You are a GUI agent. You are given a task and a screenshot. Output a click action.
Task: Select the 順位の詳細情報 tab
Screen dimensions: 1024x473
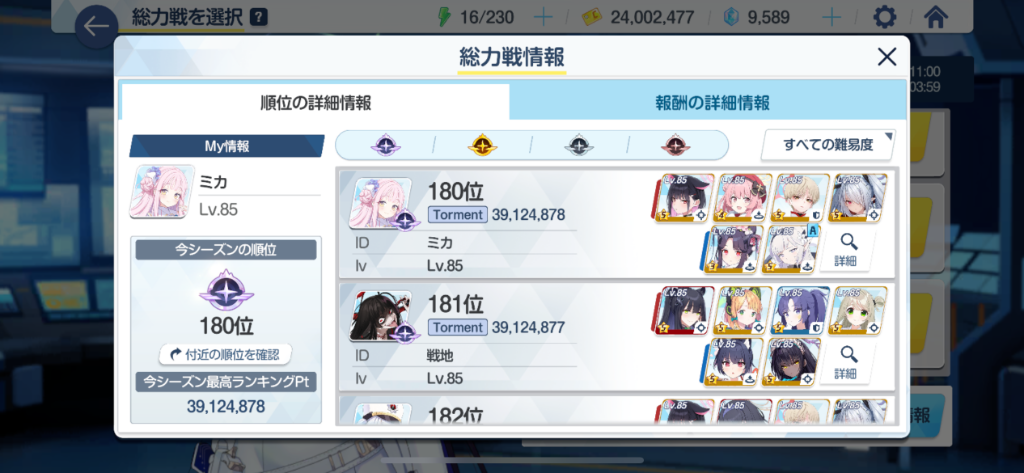(x=315, y=103)
